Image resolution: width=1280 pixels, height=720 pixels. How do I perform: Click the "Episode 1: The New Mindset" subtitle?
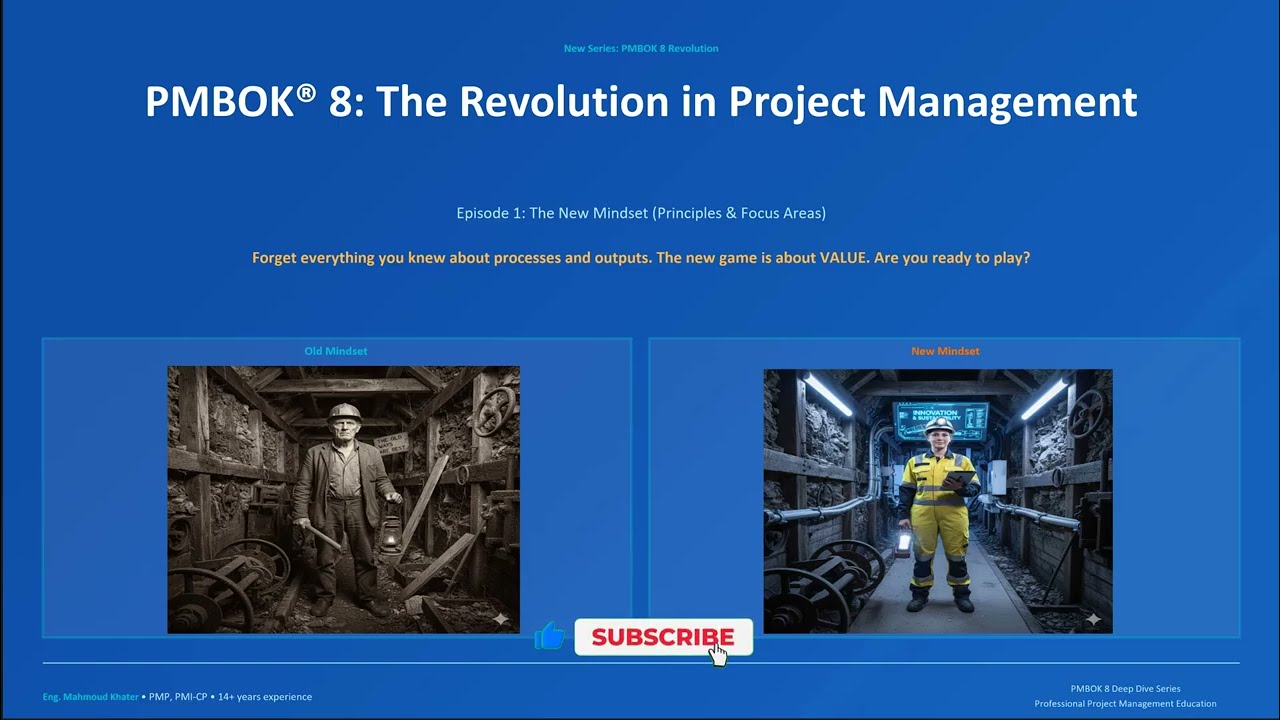[x=641, y=213]
